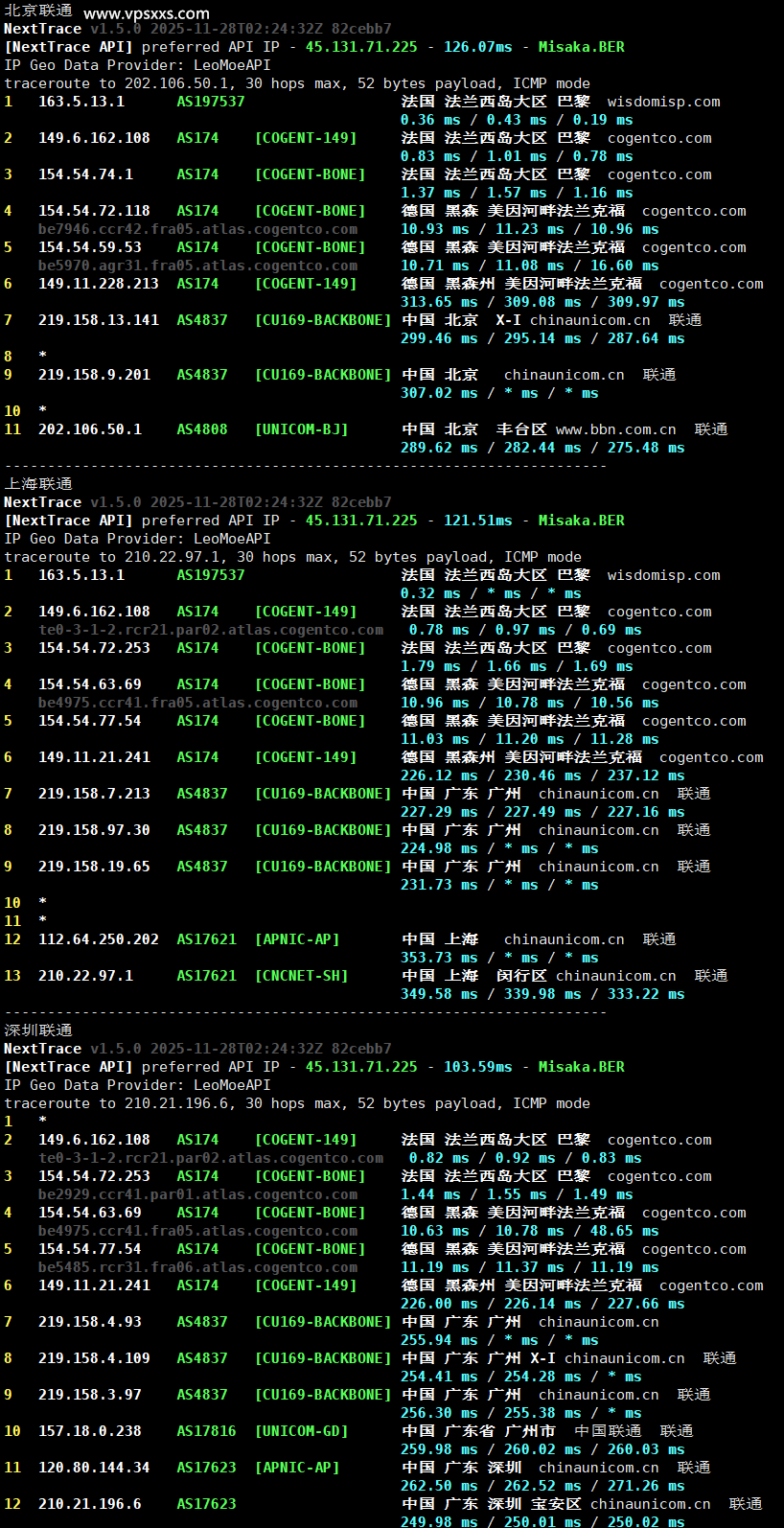Click the 中国联通 text in hop 10
This screenshot has width=784, height=1528.
[608, 1431]
